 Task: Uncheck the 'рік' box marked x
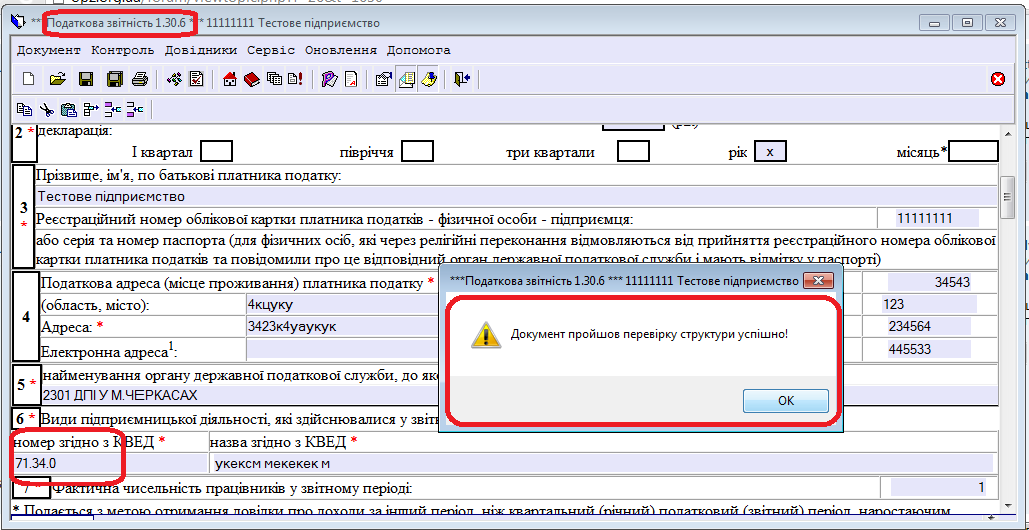point(770,152)
